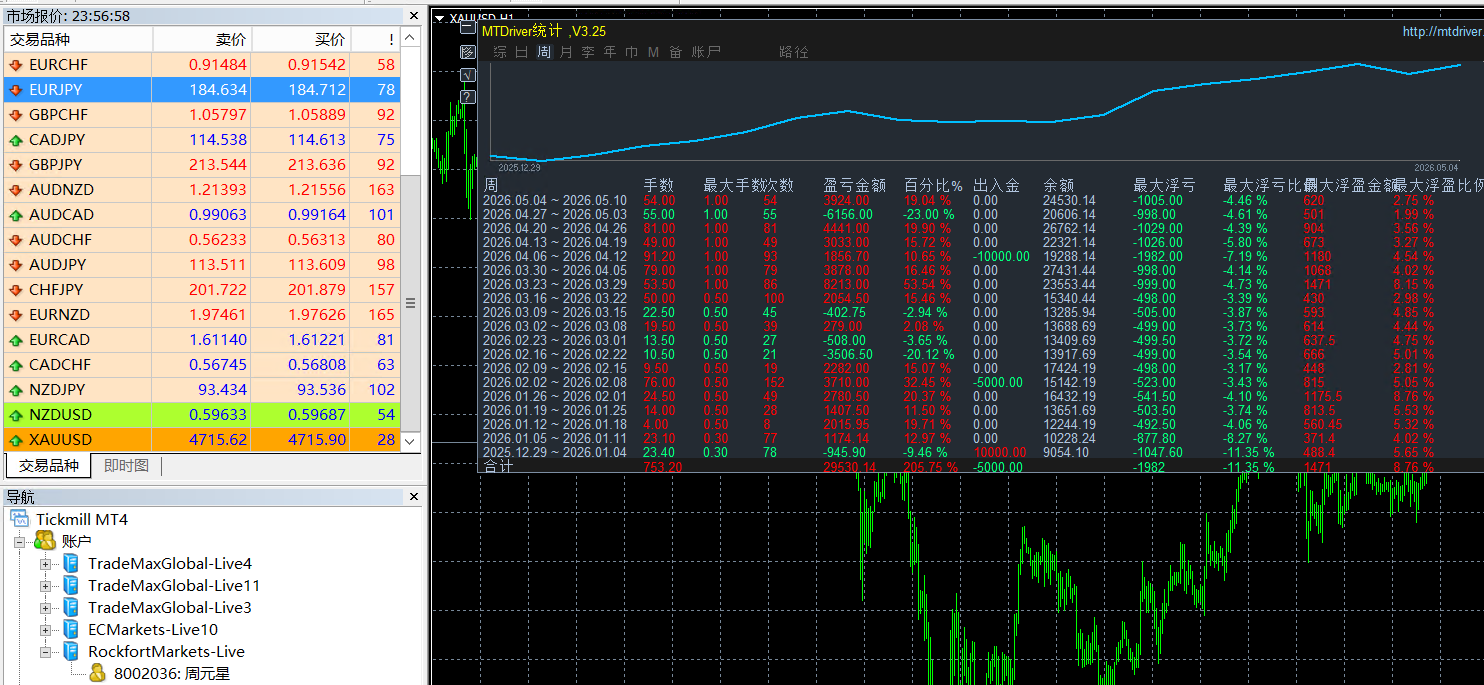This screenshot has height=685, width=1484.
Task: Expand the ECMarkets-Live10 node
Action: pos(45,629)
